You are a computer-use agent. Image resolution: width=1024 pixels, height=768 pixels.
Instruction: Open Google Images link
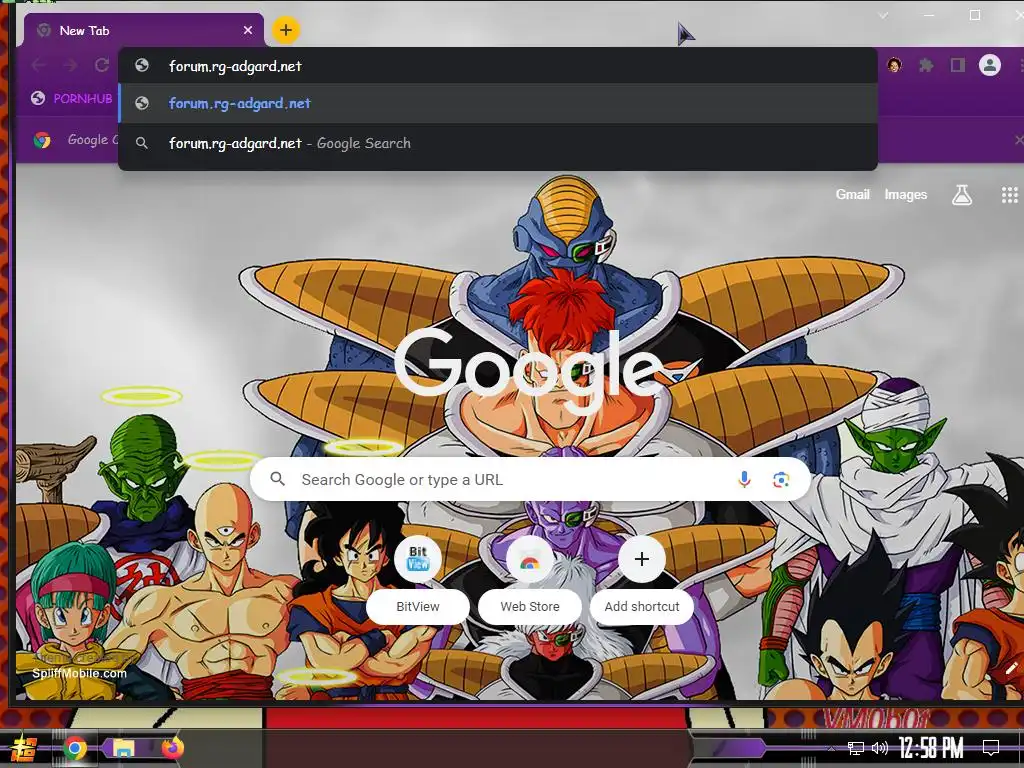[x=905, y=194]
